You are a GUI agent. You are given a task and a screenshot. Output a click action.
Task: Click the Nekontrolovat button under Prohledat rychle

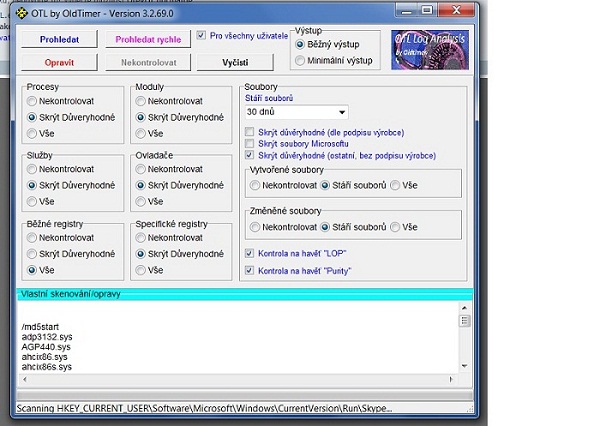[x=148, y=62]
